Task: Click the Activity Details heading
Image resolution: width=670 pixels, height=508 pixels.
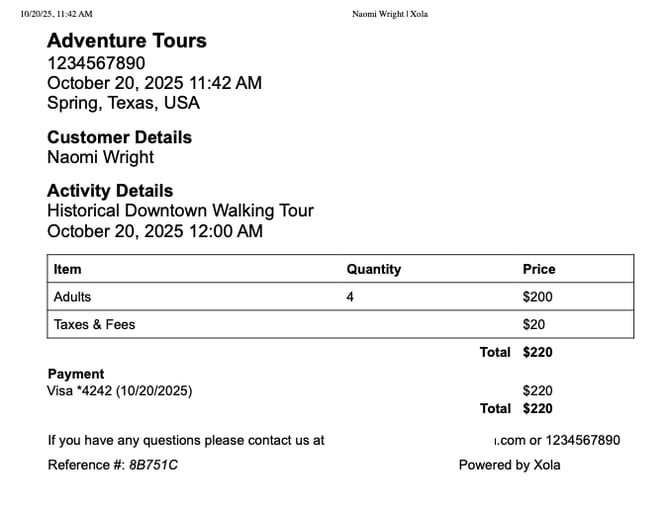Action: [110, 190]
